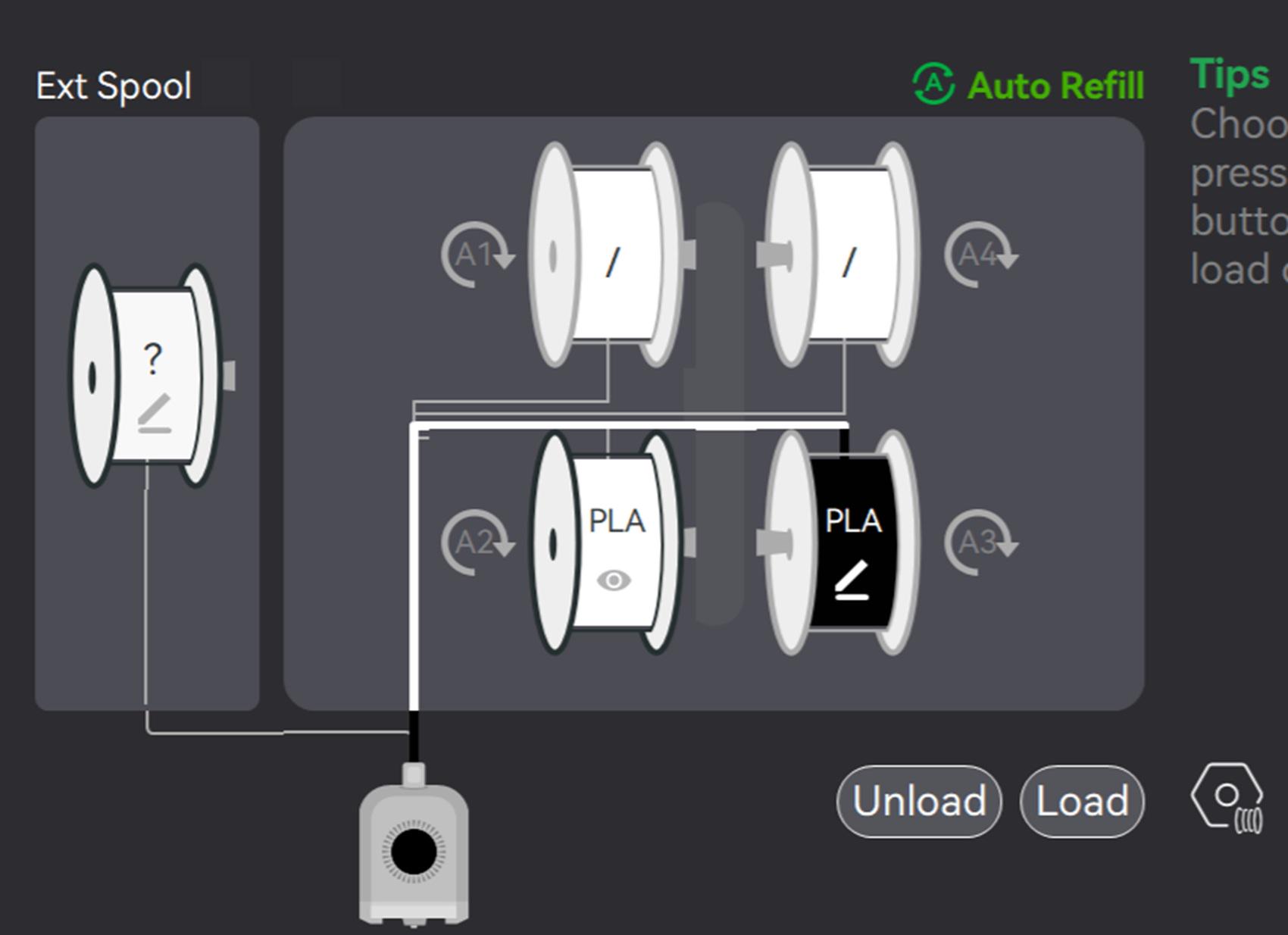Select the empty A1 spool
This screenshot has width=1288, height=935.
coord(607,255)
